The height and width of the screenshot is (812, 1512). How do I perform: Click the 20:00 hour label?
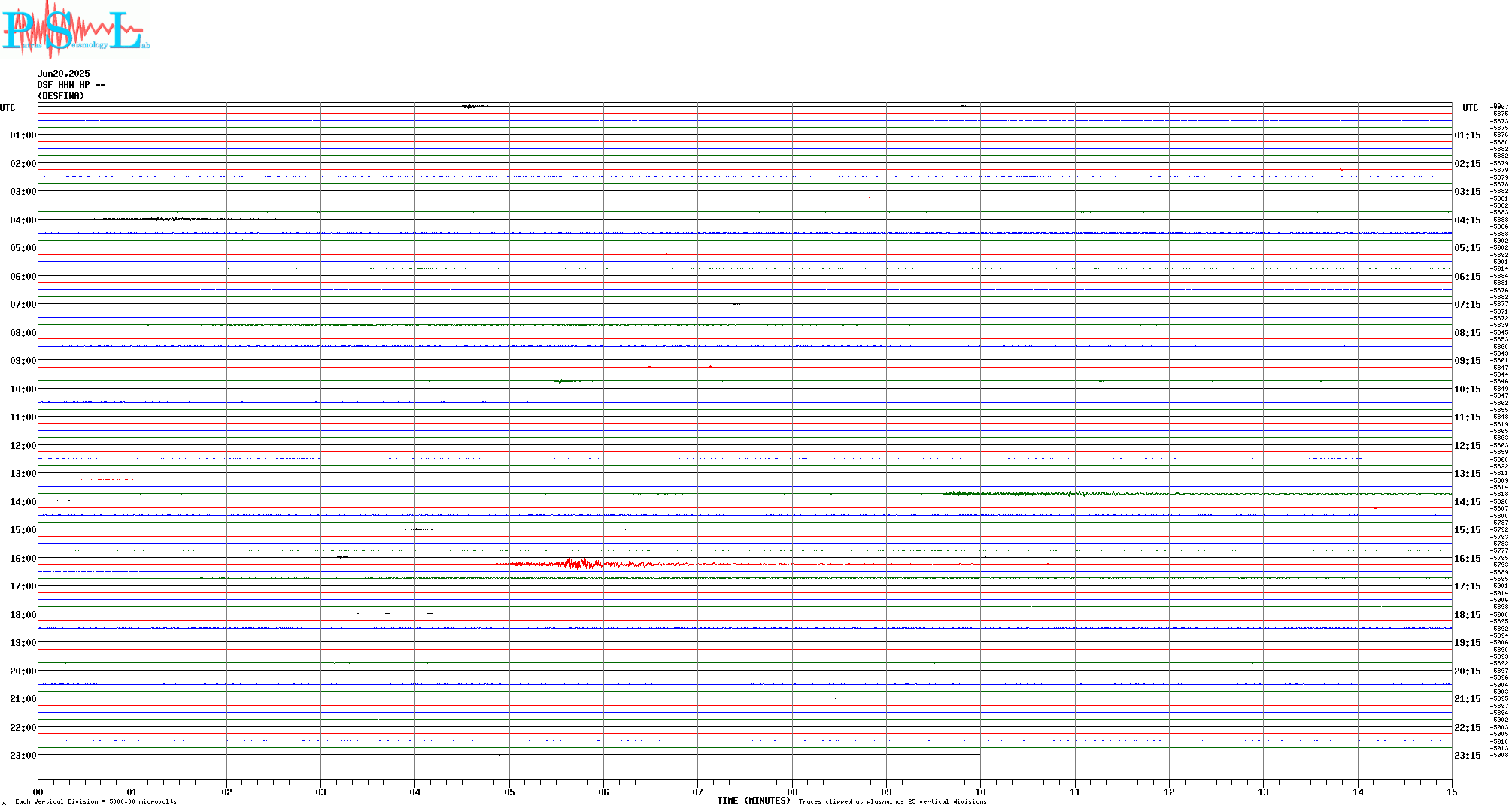[x=23, y=671]
